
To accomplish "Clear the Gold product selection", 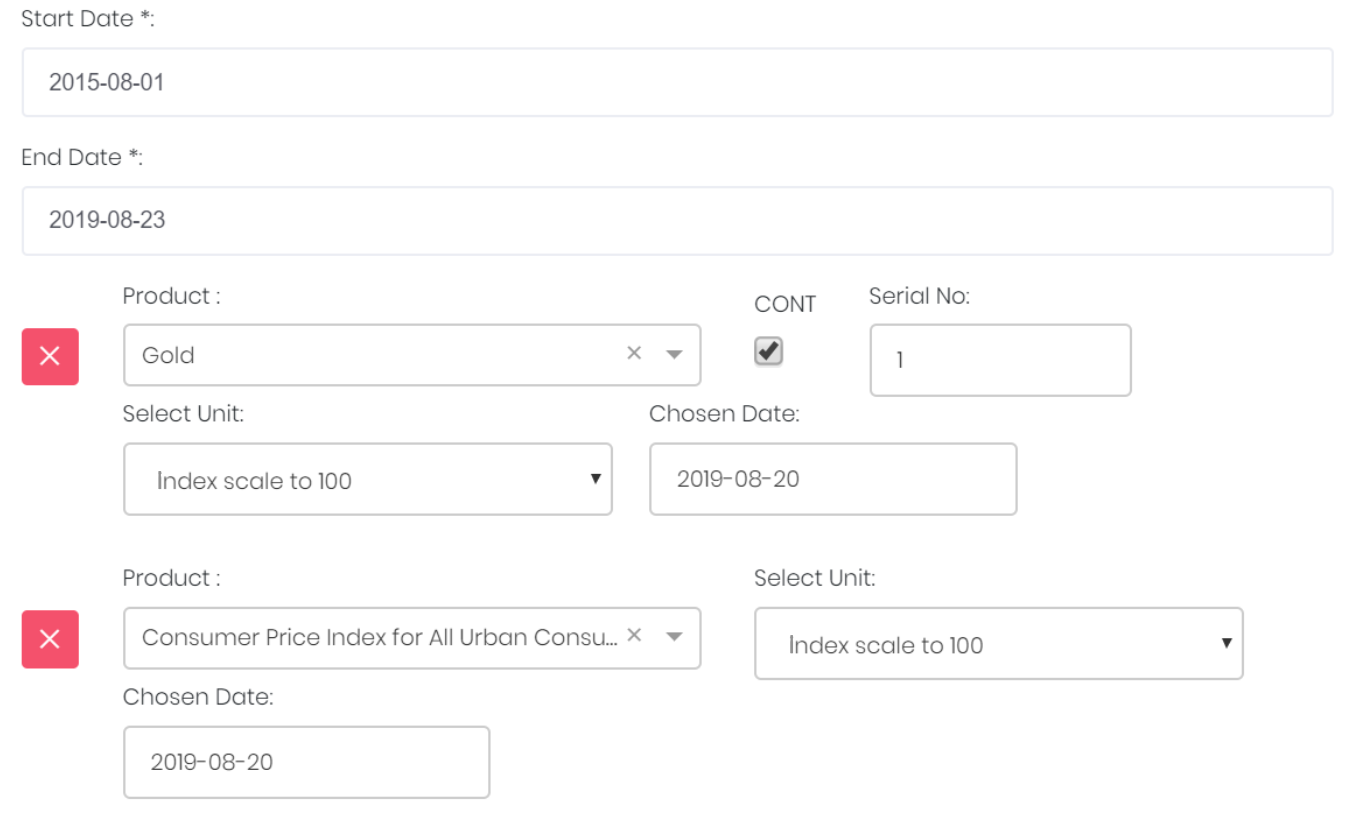I will (634, 353).
